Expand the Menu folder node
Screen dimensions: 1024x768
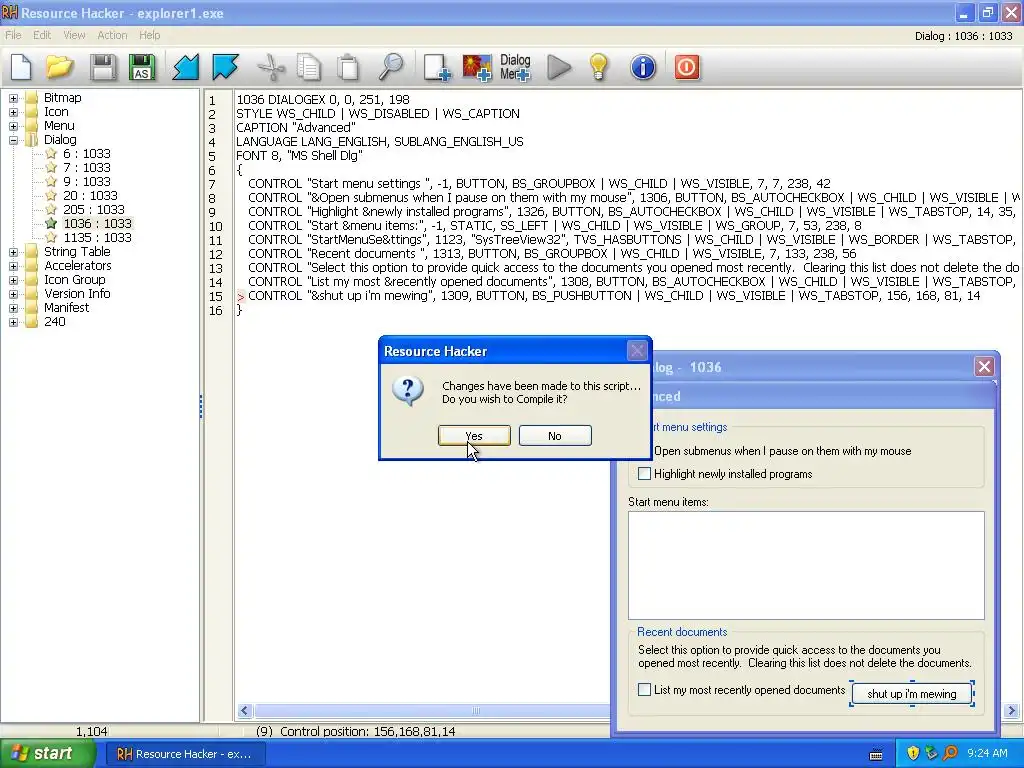pyautogui.click(x=13, y=126)
